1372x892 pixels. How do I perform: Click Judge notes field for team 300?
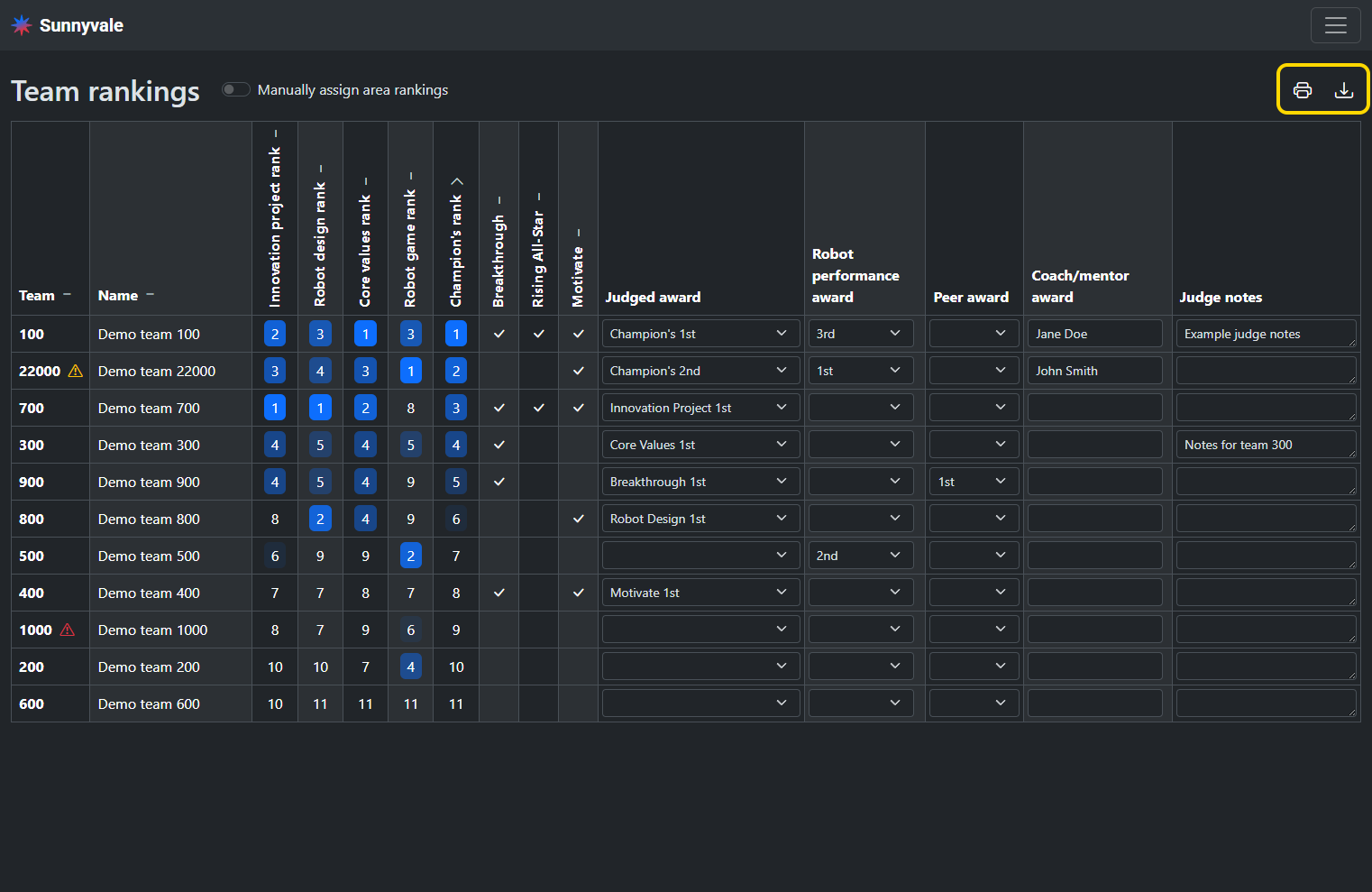(1265, 445)
